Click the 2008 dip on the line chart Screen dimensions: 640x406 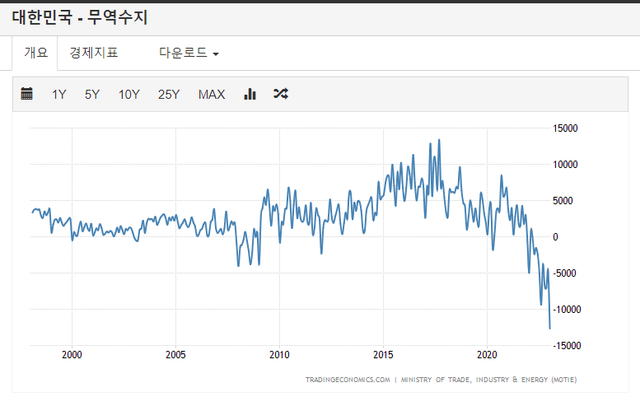(x=238, y=264)
